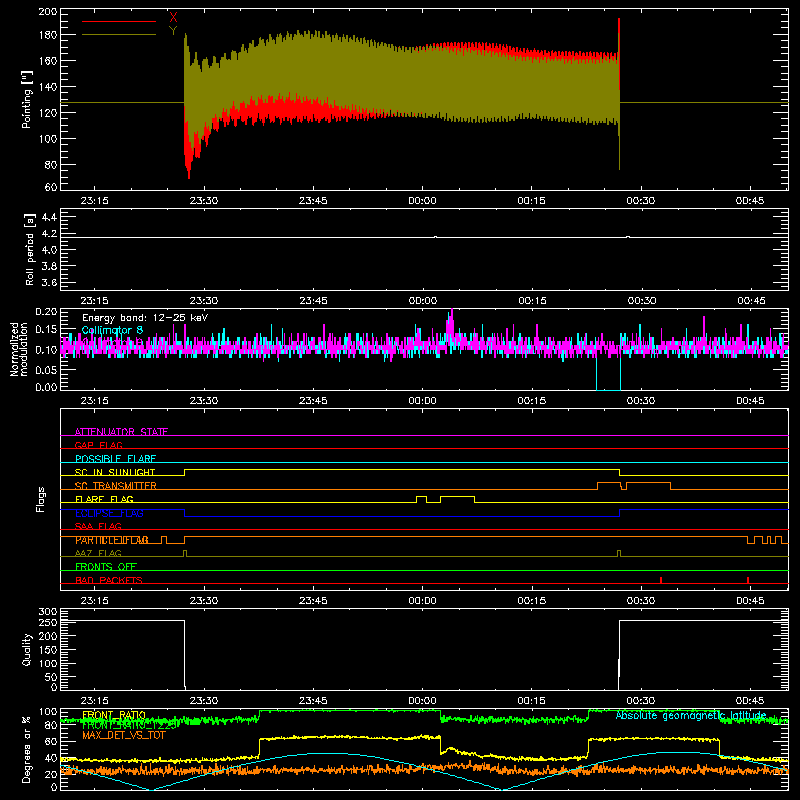
Task: Click the 60 tick on Pointing axis
Action: coord(51,187)
